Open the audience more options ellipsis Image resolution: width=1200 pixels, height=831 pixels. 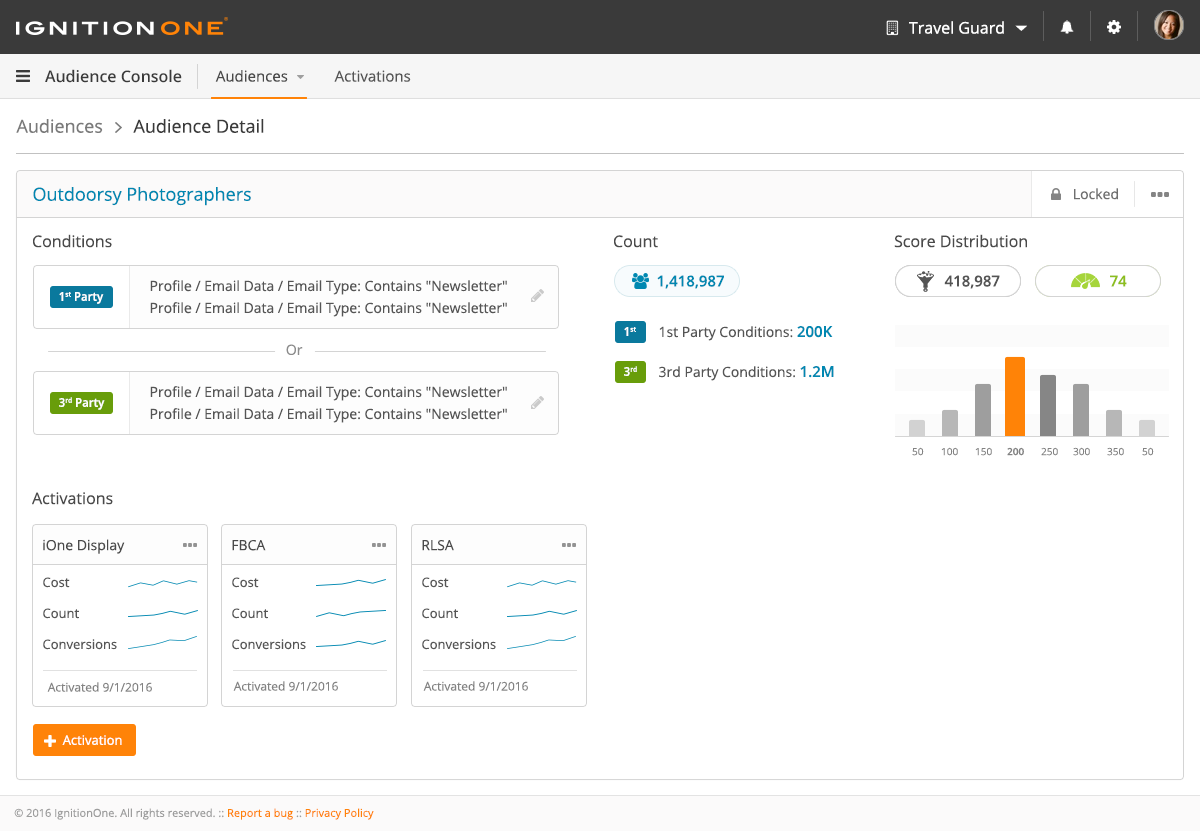(x=1159, y=195)
